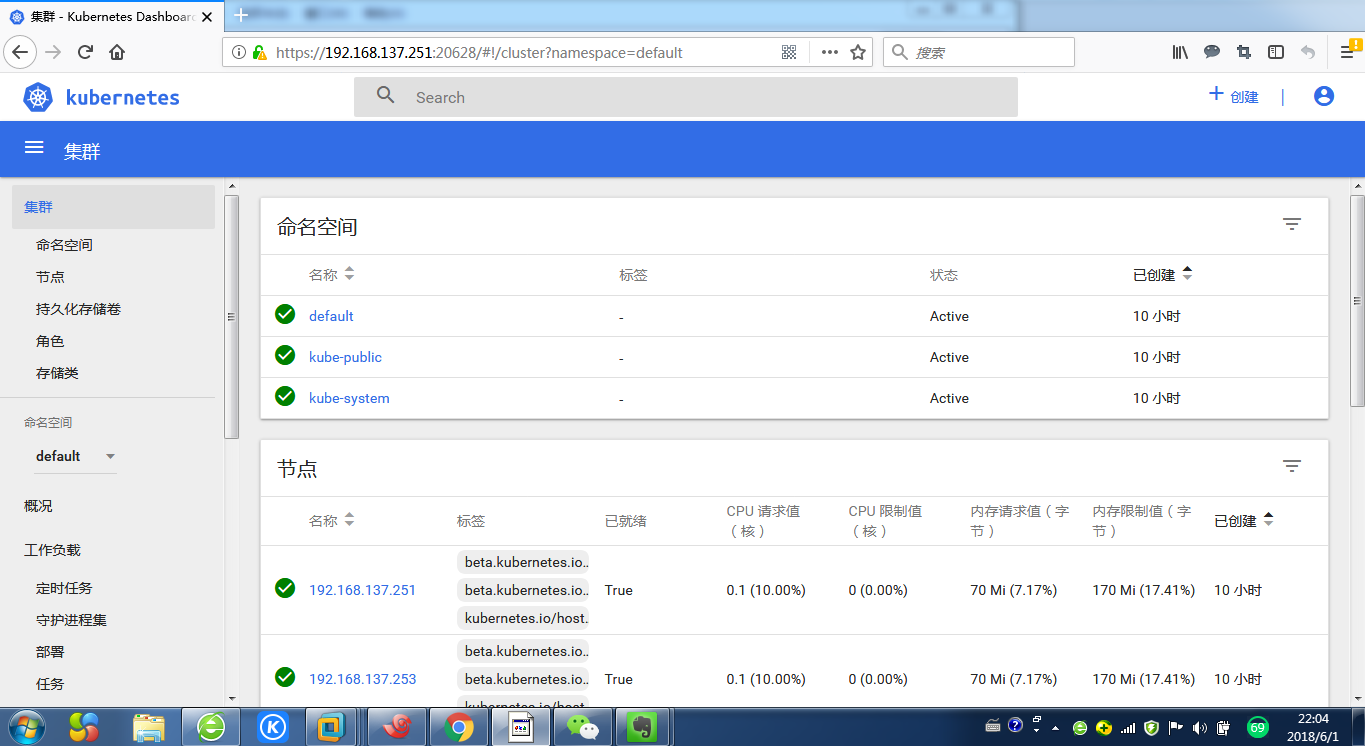Open Evernote from the taskbar
This screenshot has height=746, width=1365.
[641, 727]
